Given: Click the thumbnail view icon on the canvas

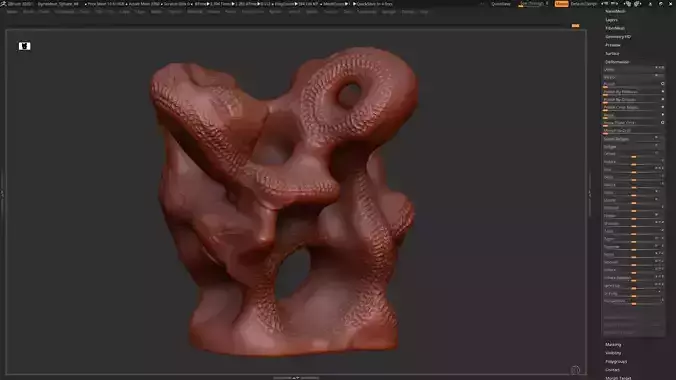Looking at the screenshot, I should coord(24,46).
